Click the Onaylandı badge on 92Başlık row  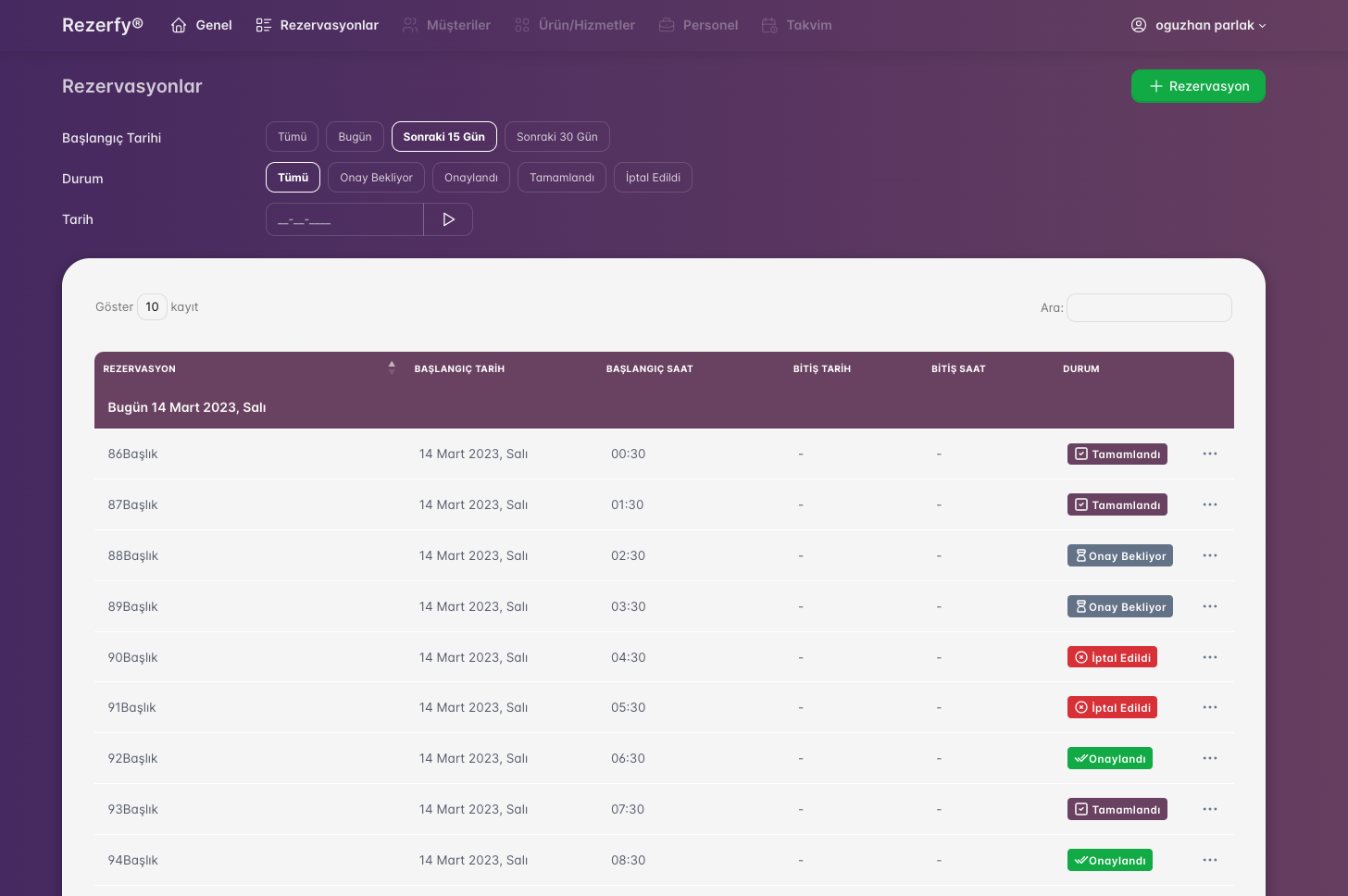click(x=1109, y=759)
